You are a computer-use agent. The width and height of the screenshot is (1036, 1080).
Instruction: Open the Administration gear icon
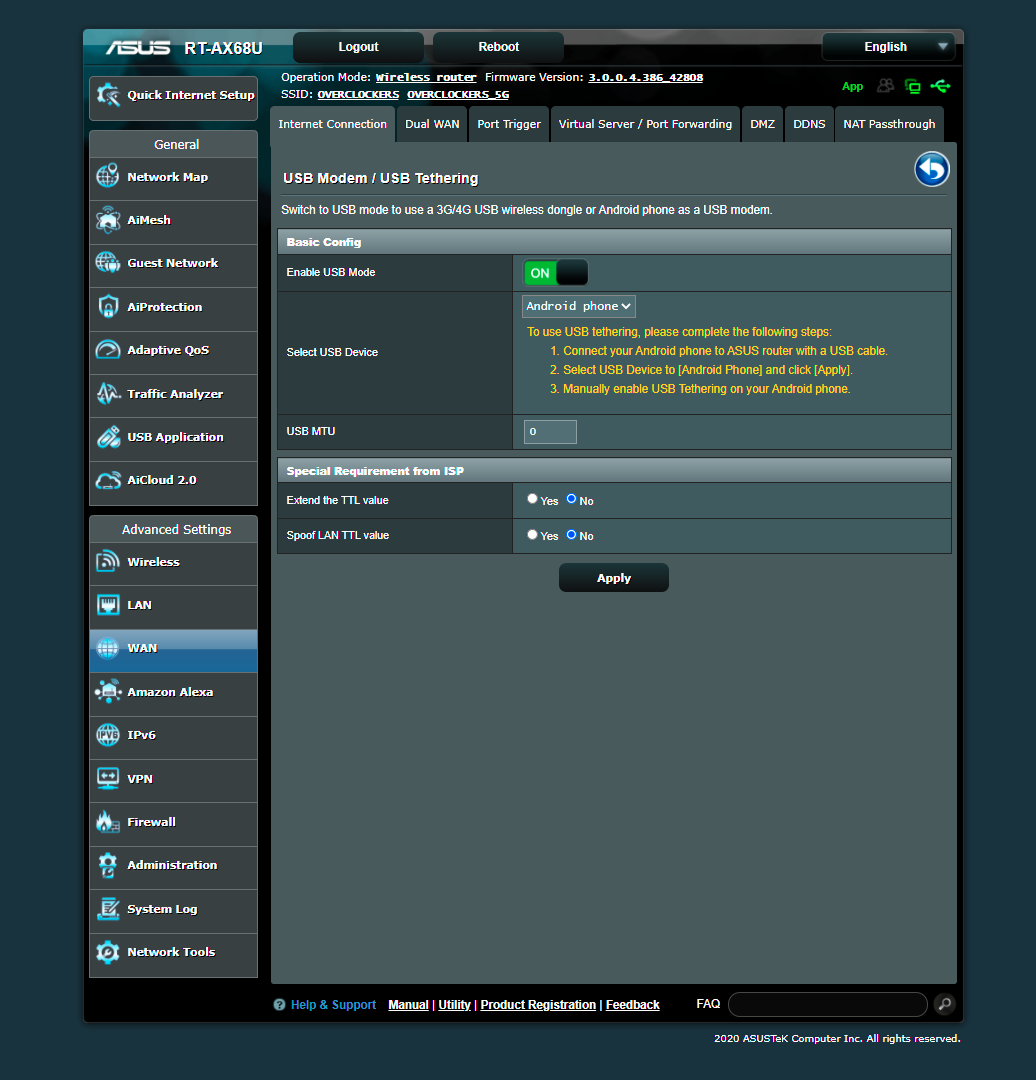tap(108, 865)
